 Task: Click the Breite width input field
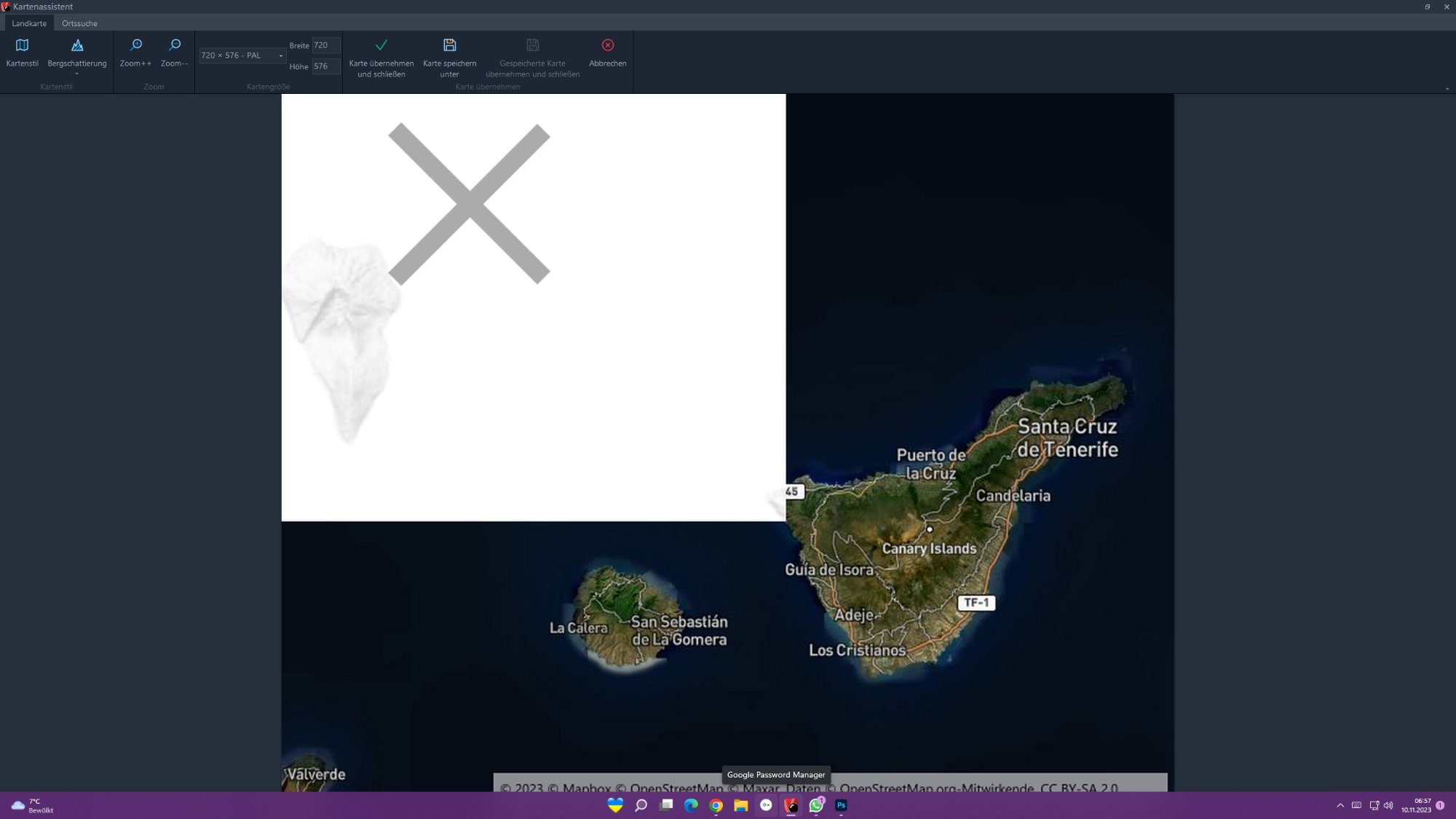(325, 45)
